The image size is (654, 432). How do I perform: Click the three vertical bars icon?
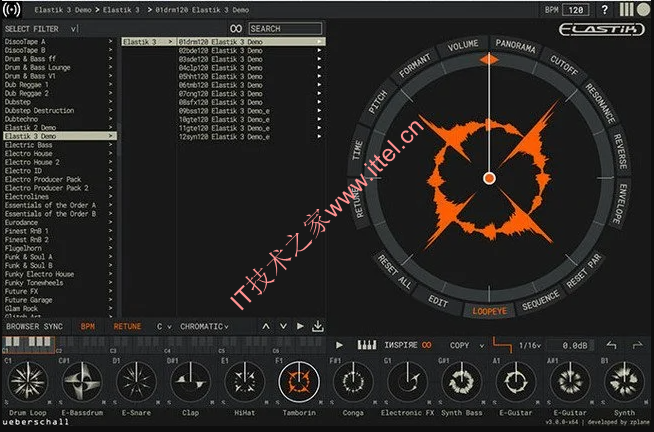(626, 9)
